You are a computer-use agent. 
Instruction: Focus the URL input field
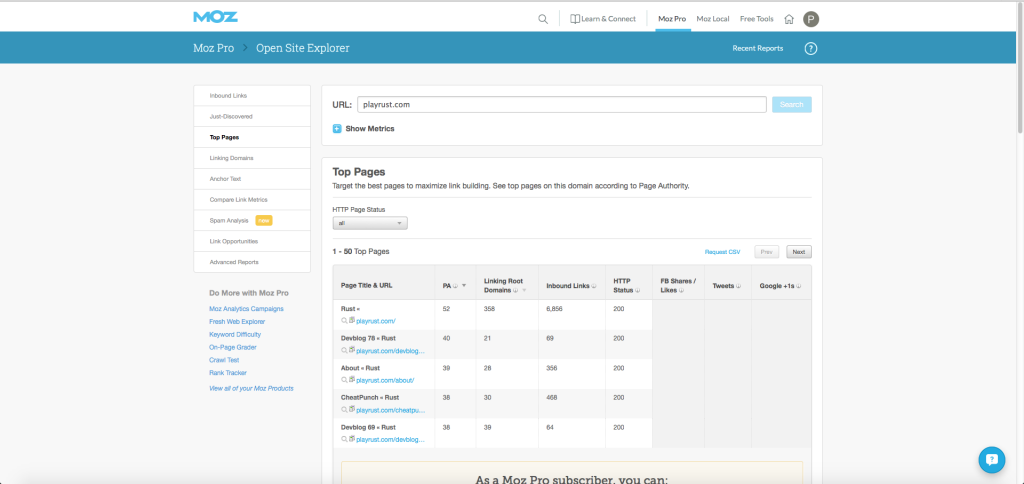(x=562, y=105)
